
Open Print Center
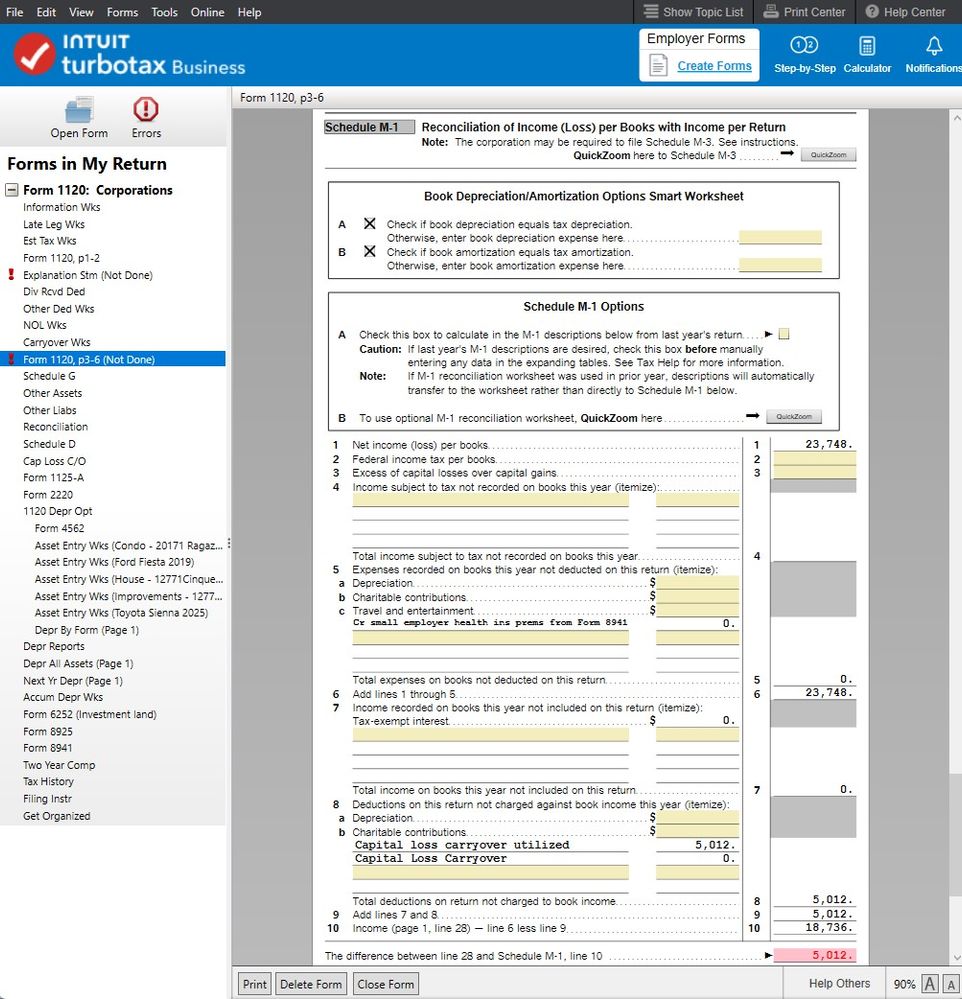pyautogui.click(x=804, y=11)
